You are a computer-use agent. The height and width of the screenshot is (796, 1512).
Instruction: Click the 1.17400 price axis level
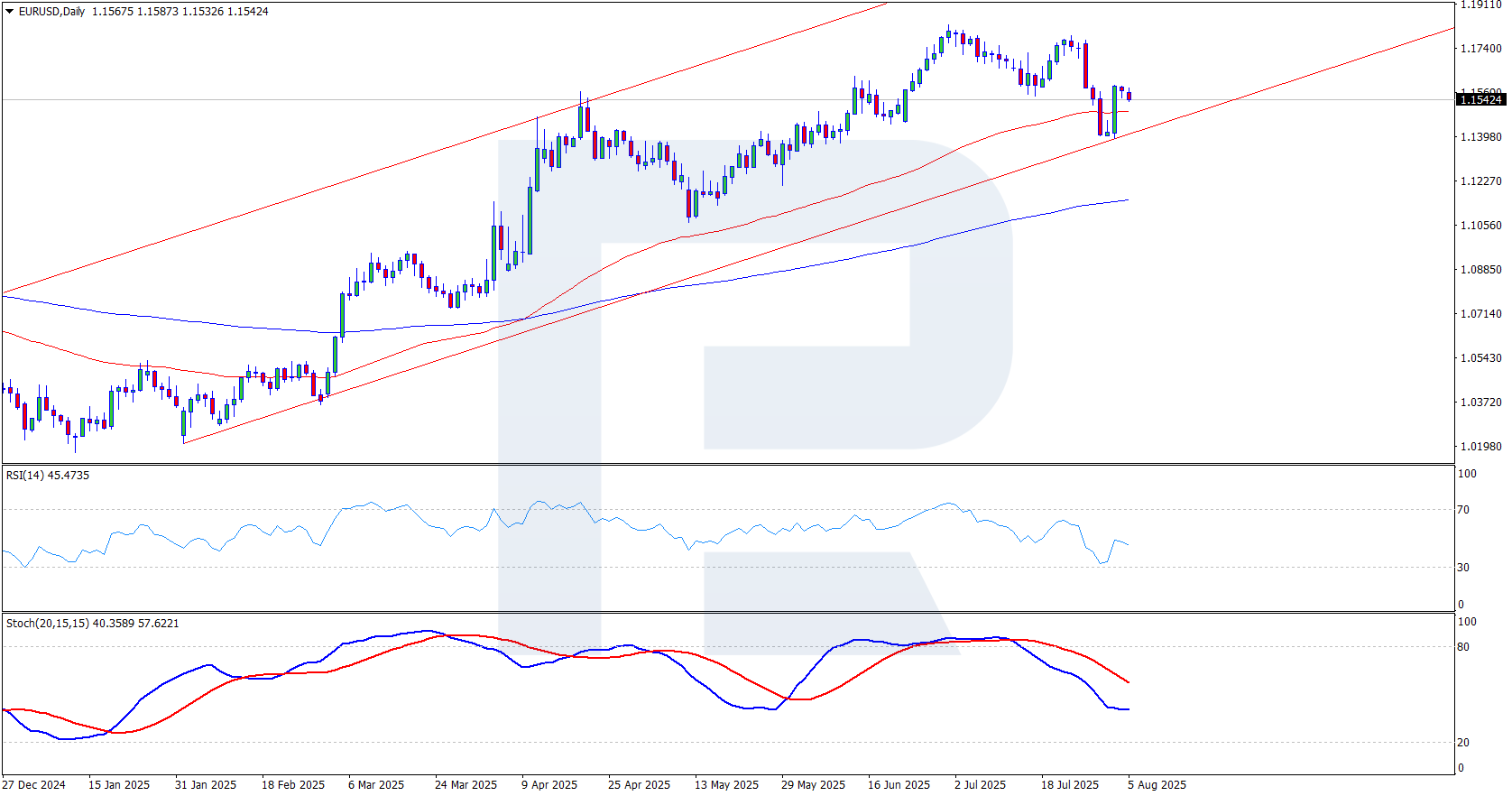pos(1480,49)
